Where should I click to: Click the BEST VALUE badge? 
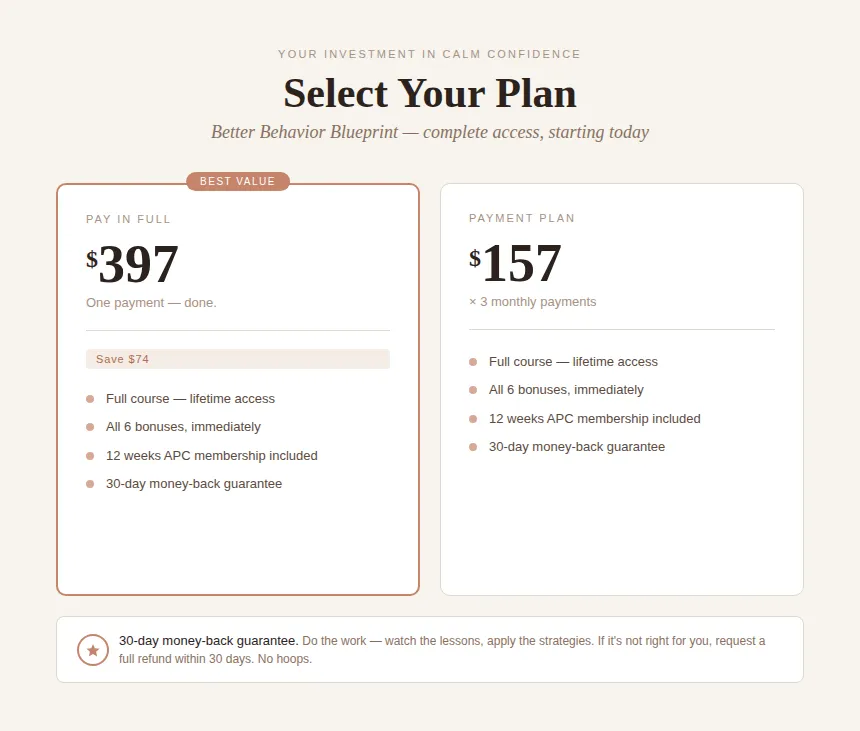tap(237, 182)
